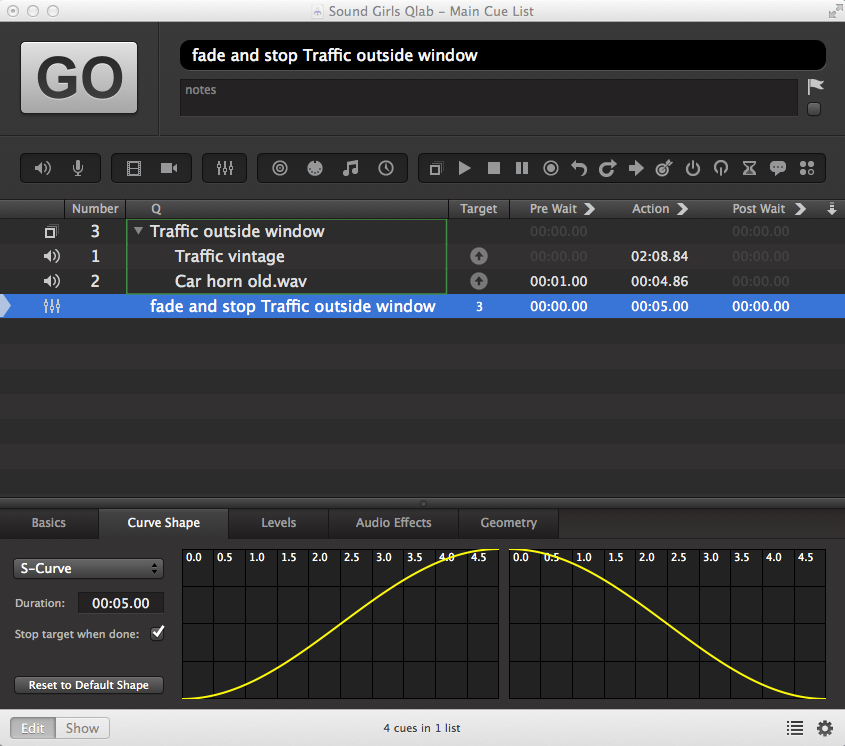
Task: Switch to the Levels tab
Action: 277,522
